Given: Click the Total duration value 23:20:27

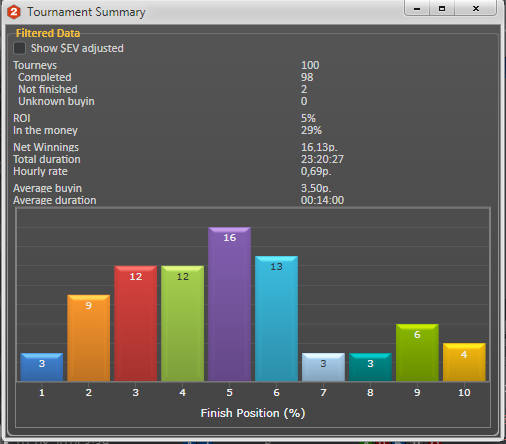Looking at the screenshot, I should coord(322,159).
